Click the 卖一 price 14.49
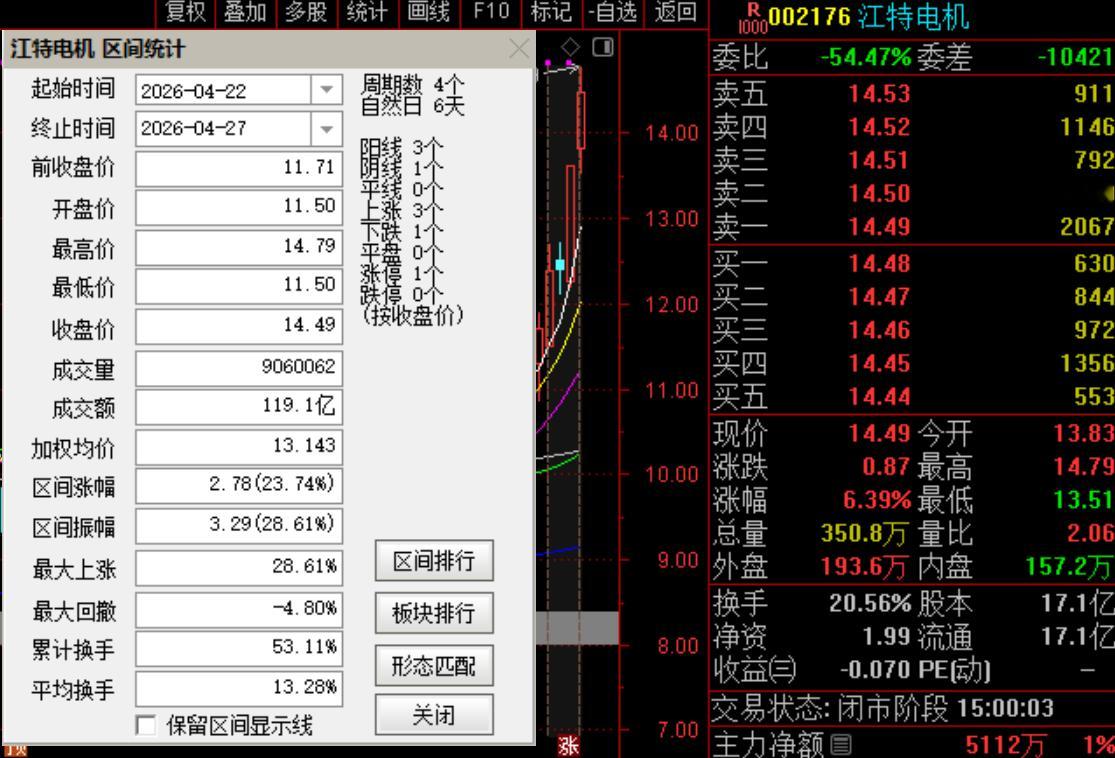 [879, 227]
